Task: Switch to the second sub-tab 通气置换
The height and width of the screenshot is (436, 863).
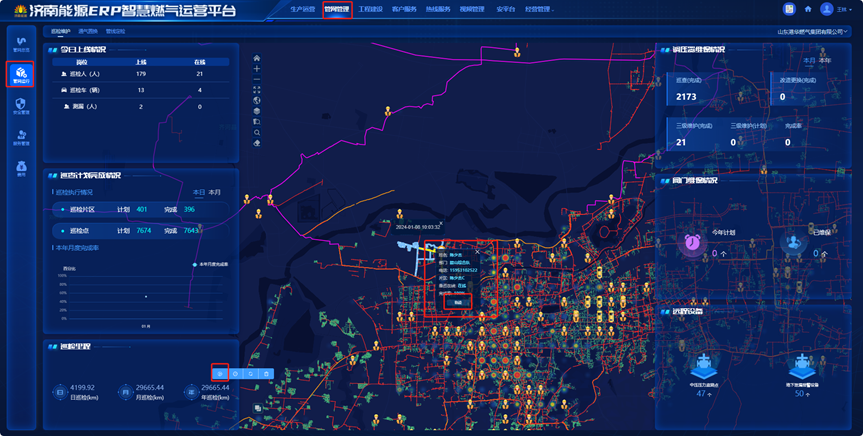Action: [x=88, y=31]
